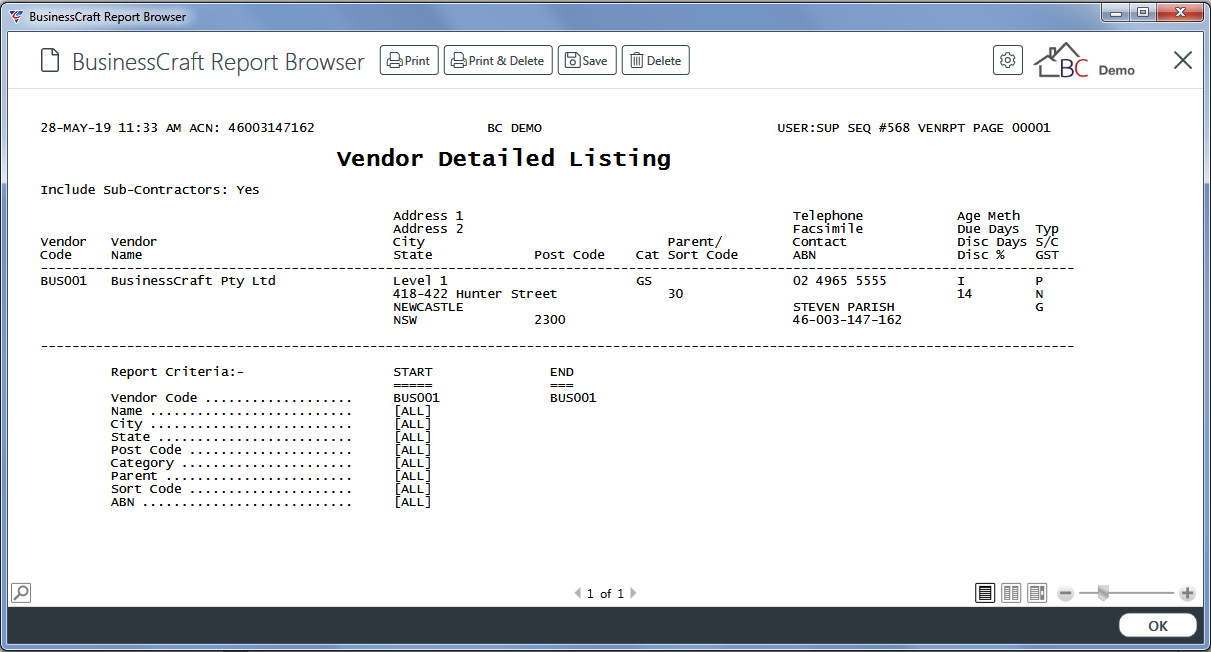
Task: Print the vendor report
Action: point(409,60)
